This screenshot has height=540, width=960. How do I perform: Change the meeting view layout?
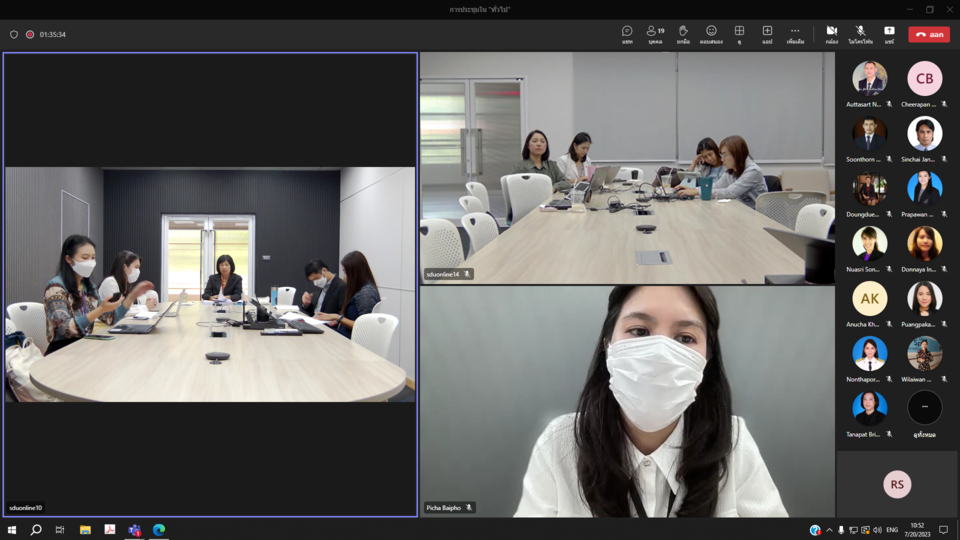(739, 34)
